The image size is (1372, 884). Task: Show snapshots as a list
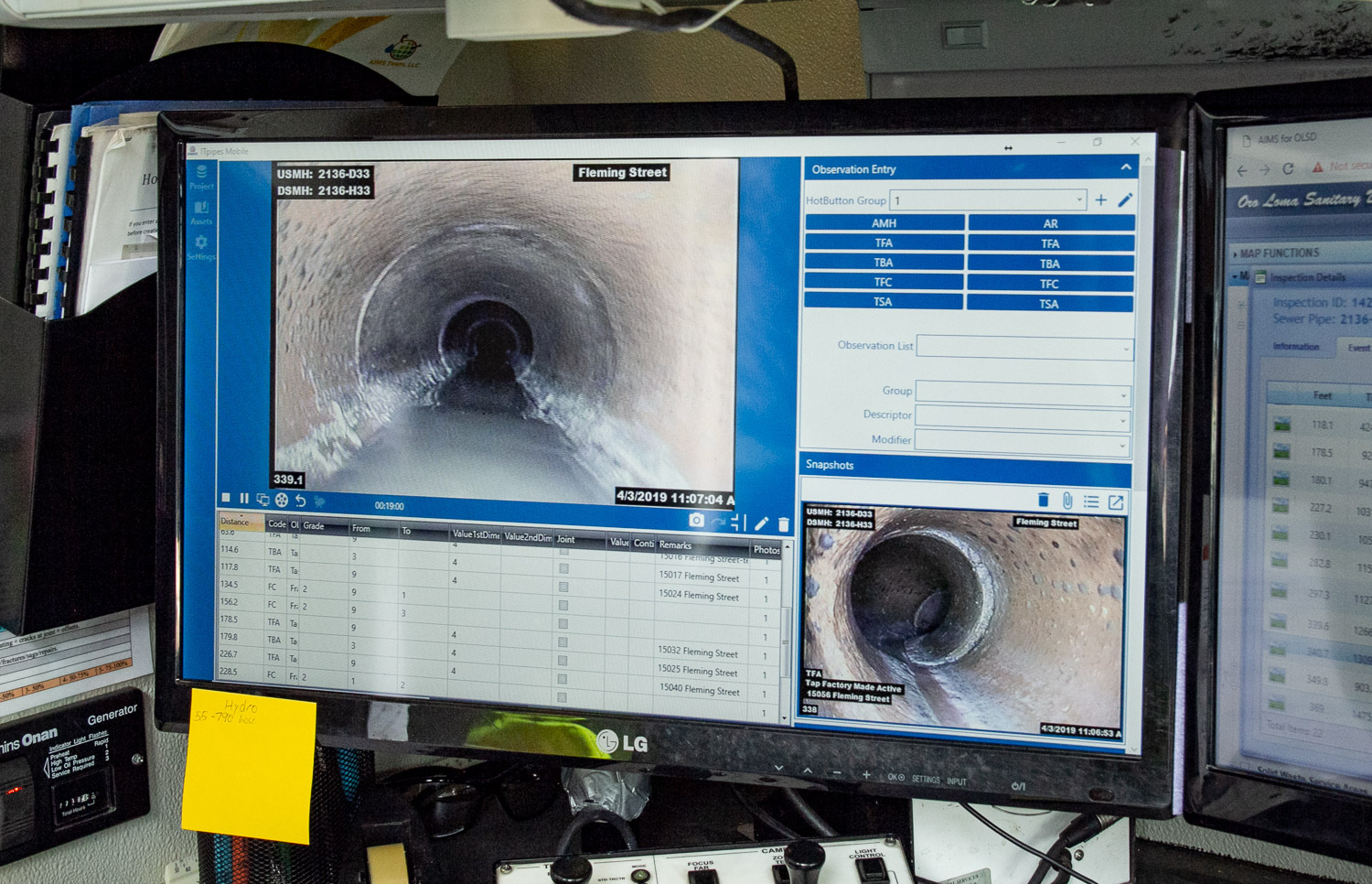[1091, 501]
